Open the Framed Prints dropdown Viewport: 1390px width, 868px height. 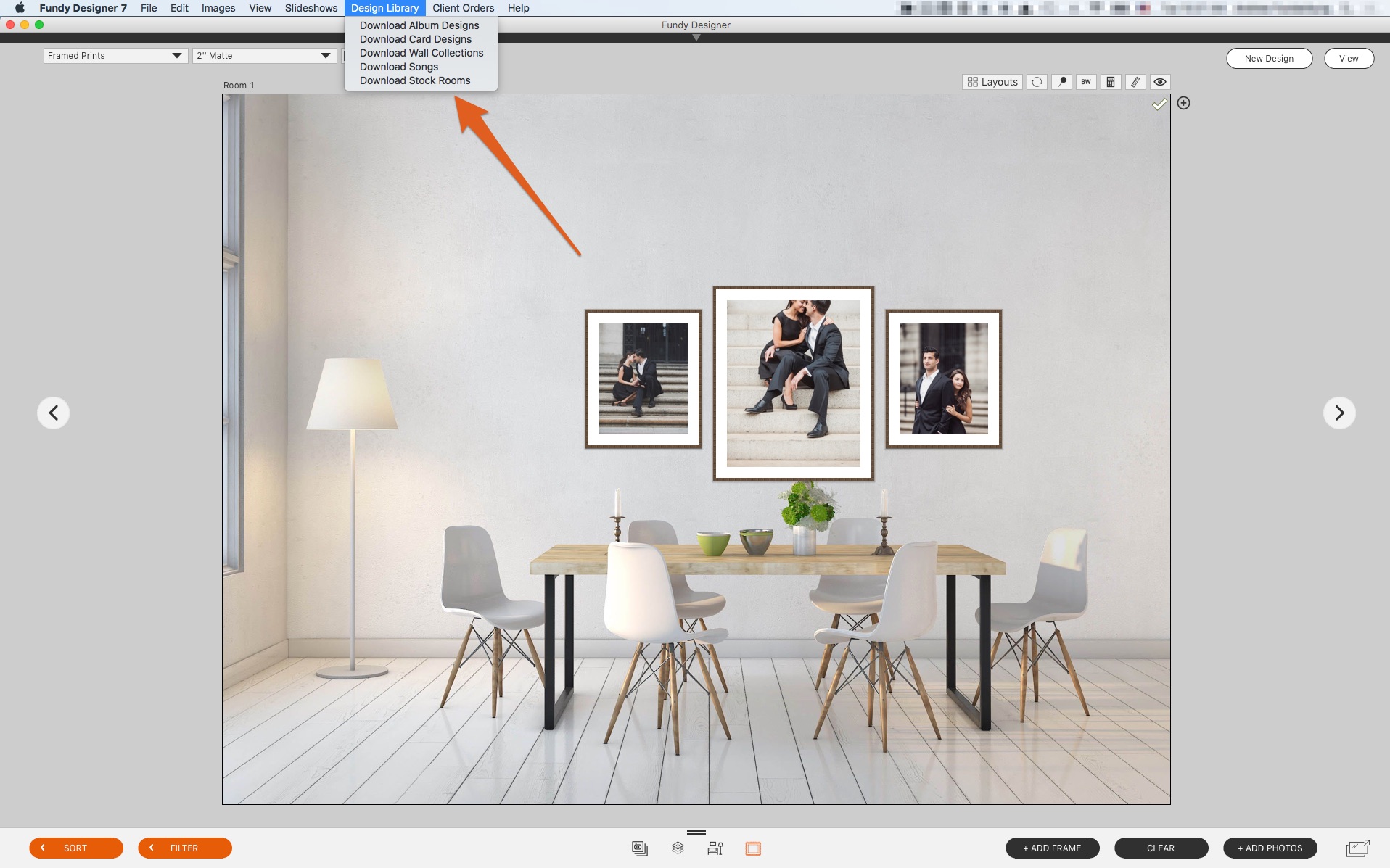[115, 56]
